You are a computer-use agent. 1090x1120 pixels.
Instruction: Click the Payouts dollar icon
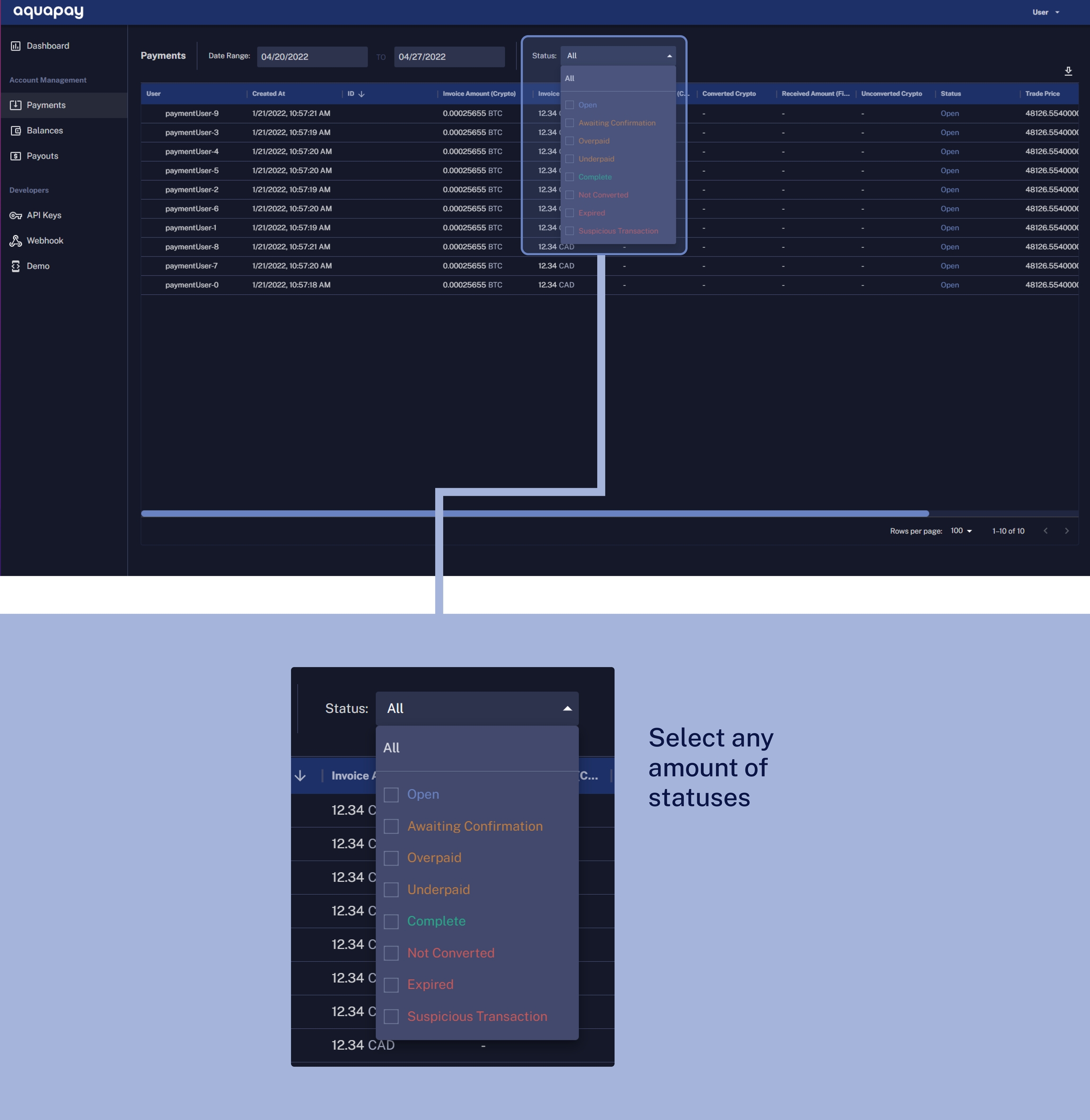tap(16, 156)
